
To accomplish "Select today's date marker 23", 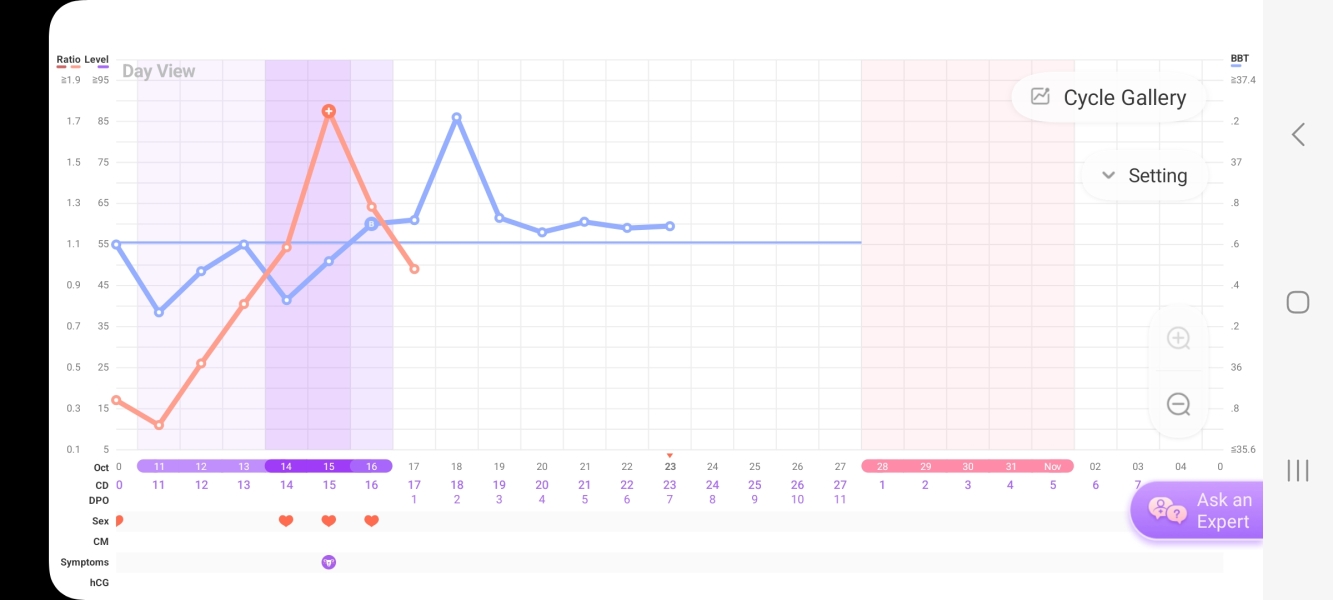I will tap(670, 466).
